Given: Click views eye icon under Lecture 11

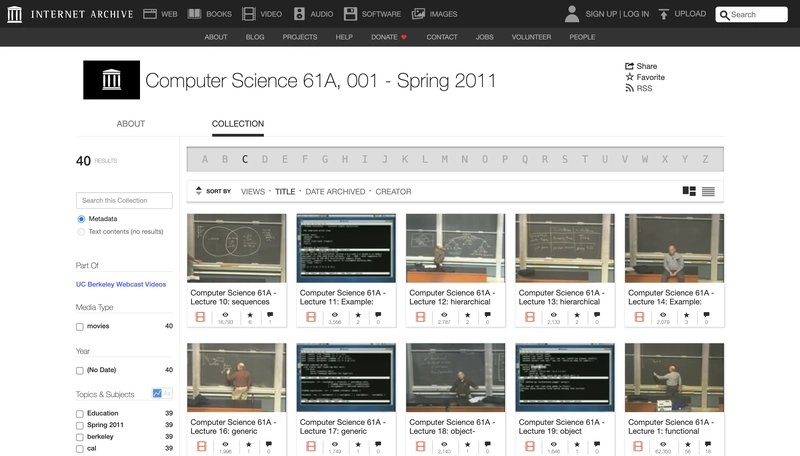Looking at the screenshot, I should [335, 315].
